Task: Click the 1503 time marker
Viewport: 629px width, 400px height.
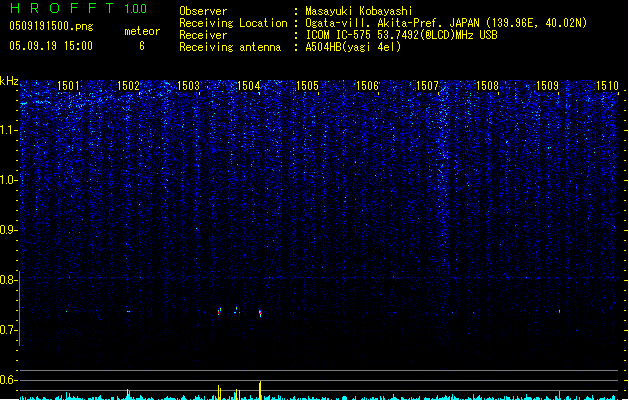Action: pos(188,86)
